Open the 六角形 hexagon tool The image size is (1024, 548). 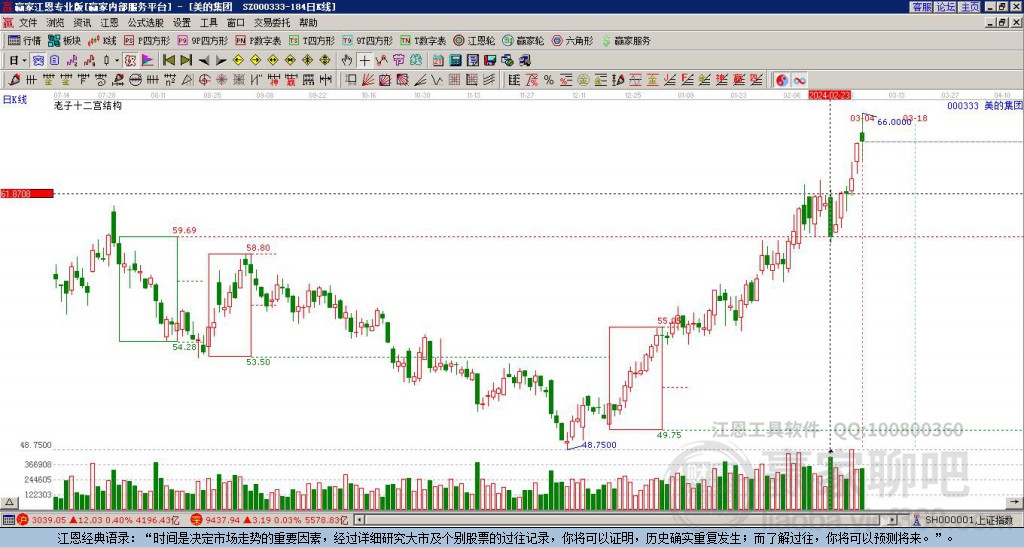click(572, 40)
